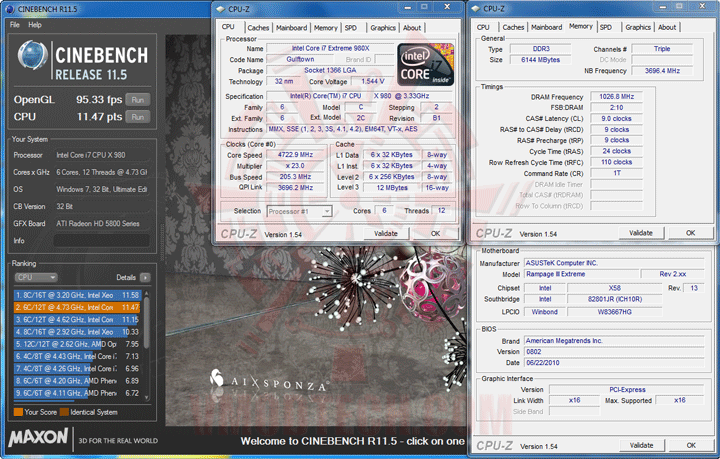Click the Cinebench globe logo
This screenshot has width=720, height=459.
[x=32, y=56]
